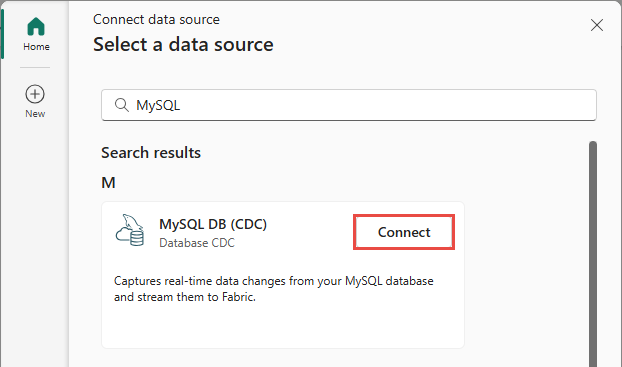Close the Connect data source dialog
The image size is (622, 367).
coord(597,25)
